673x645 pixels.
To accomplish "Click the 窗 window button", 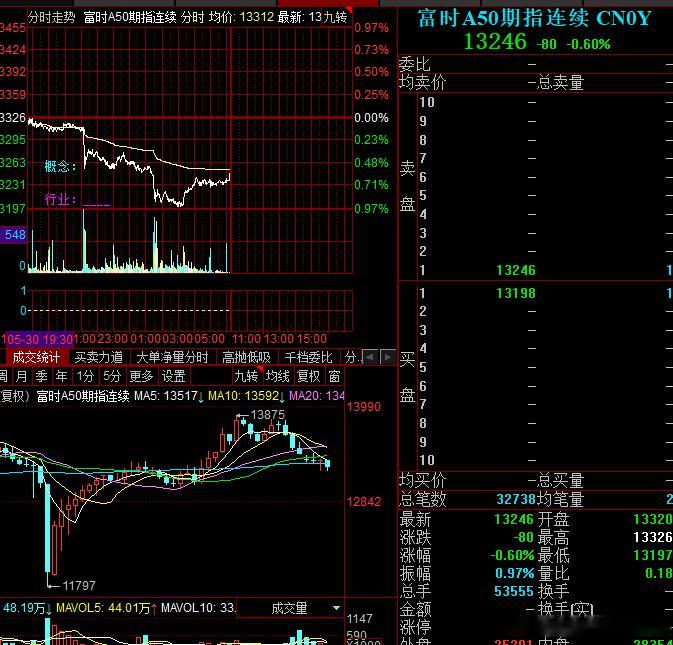I will (334, 376).
